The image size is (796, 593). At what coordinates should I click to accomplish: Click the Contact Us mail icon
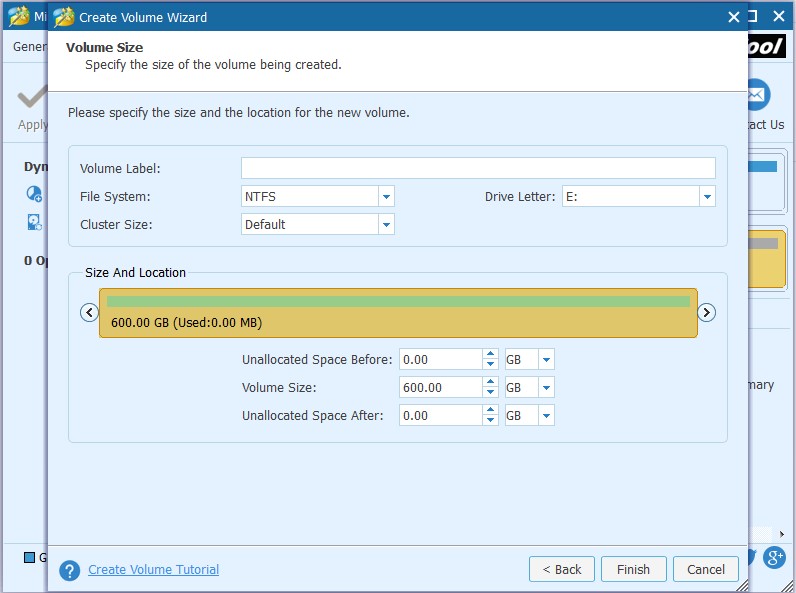pos(757,96)
